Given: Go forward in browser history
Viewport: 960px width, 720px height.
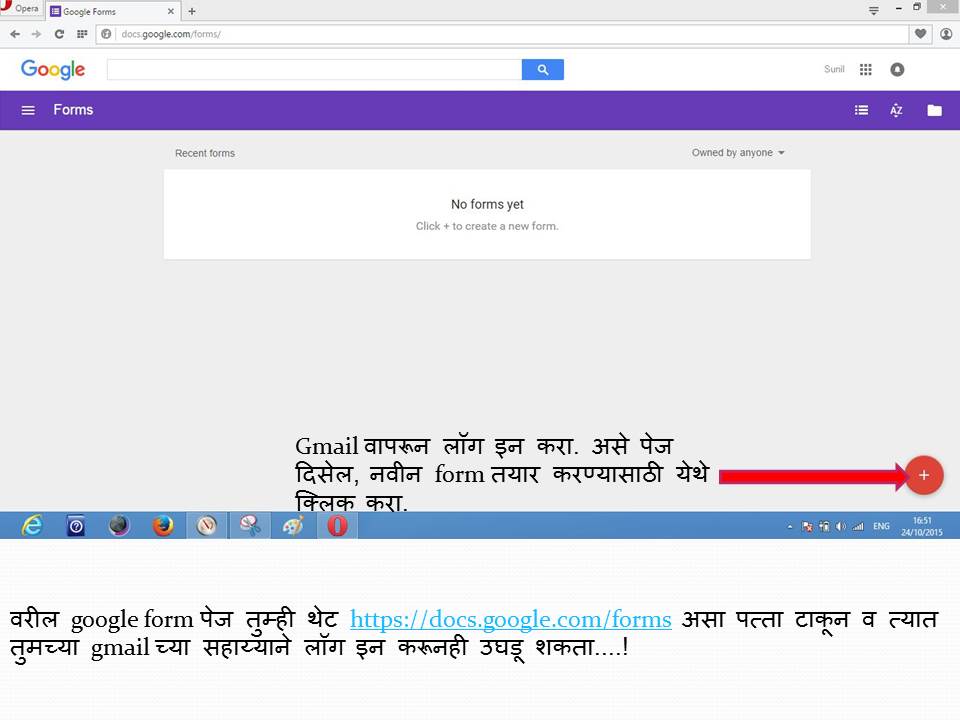Looking at the screenshot, I should tap(37, 34).
